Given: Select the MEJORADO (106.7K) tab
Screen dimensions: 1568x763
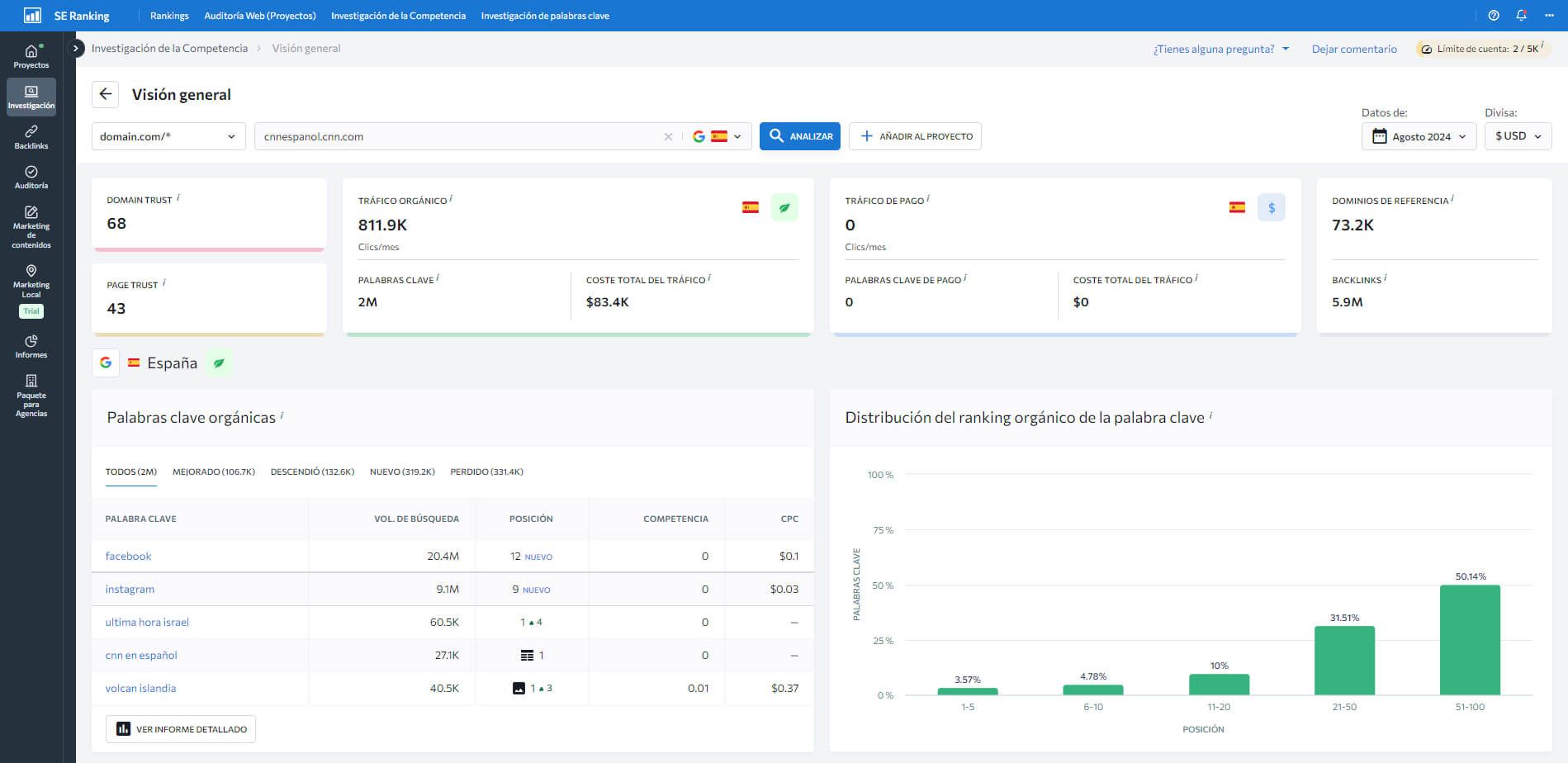Looking at the screenshot, I should 214,472.
